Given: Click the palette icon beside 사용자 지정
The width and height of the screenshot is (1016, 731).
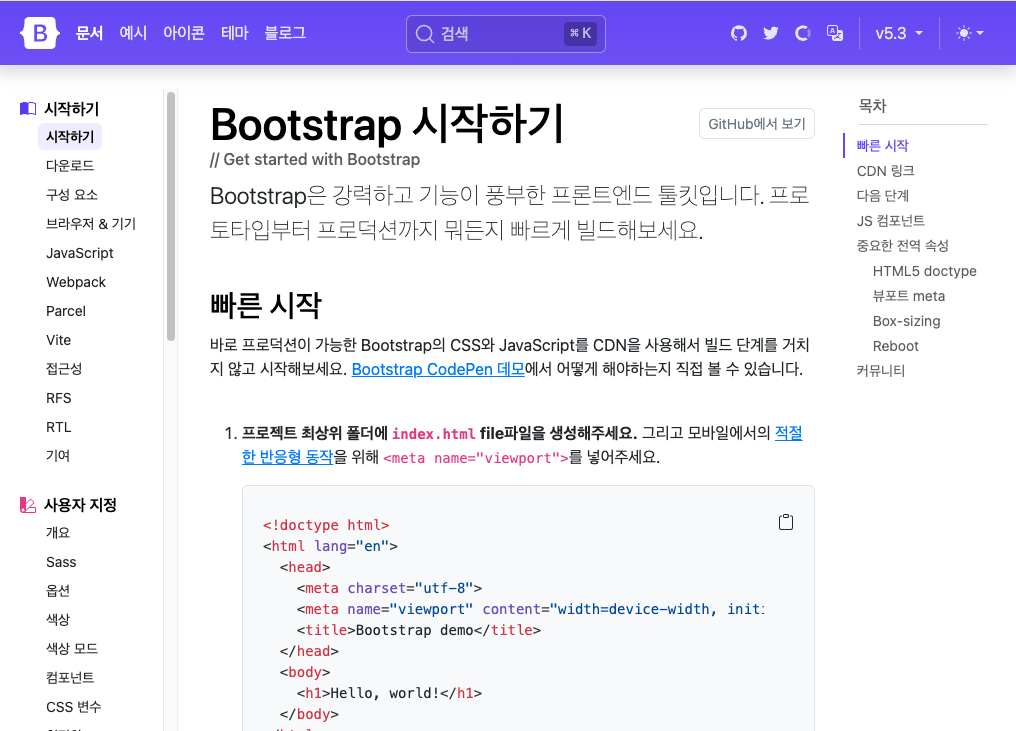Looking at the screenshot, I should click(28, 505).
